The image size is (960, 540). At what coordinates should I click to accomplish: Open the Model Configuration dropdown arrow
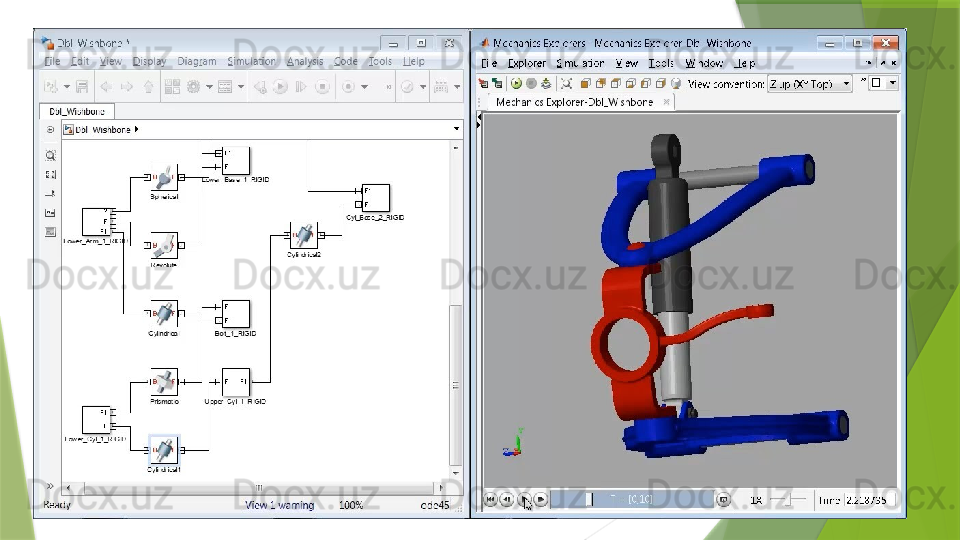click(208, 87)
